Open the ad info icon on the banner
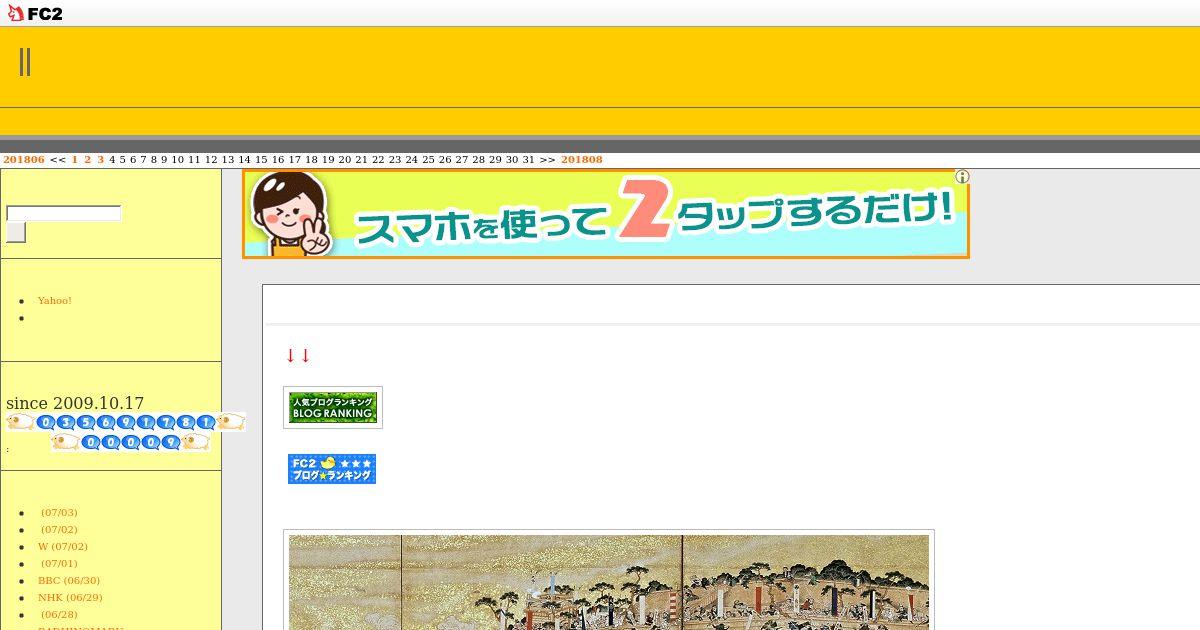Screen dimensions: 1200x630 pyautogui.click(x=962, y=177)
